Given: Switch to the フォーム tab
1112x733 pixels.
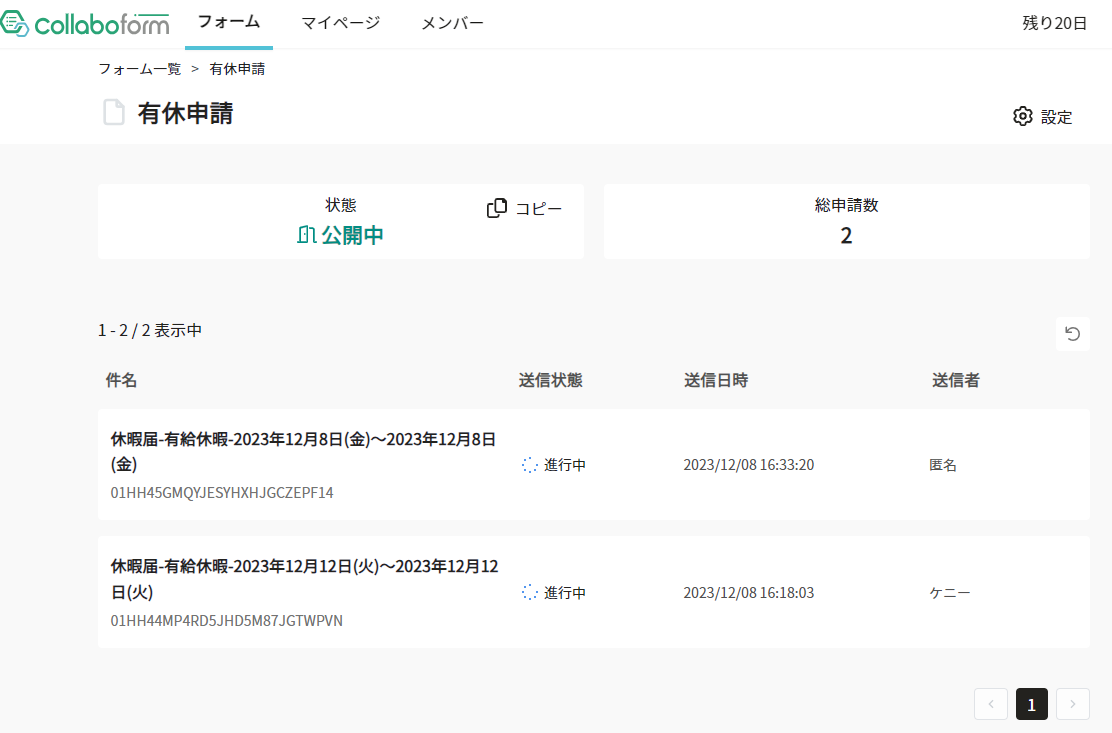Looking at the screenshot, I should point(228,23).
